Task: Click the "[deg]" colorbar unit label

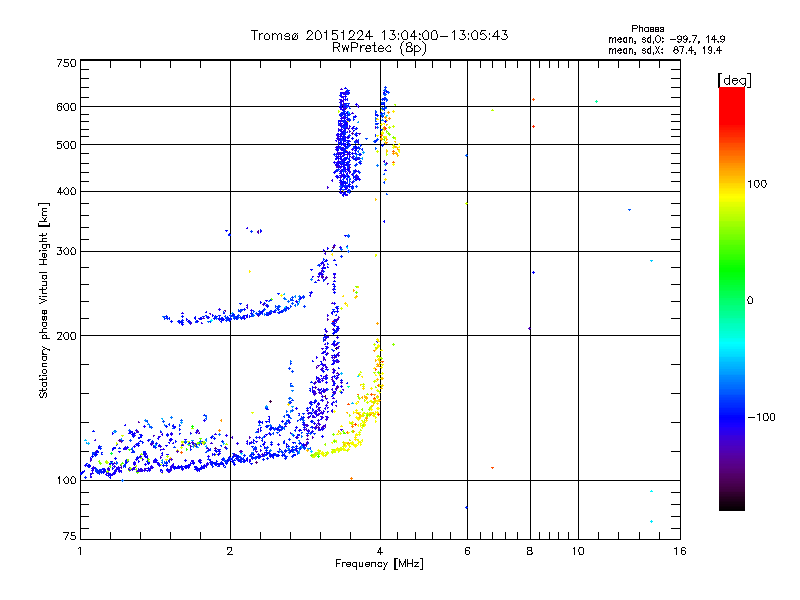Action: pos(734,81)
